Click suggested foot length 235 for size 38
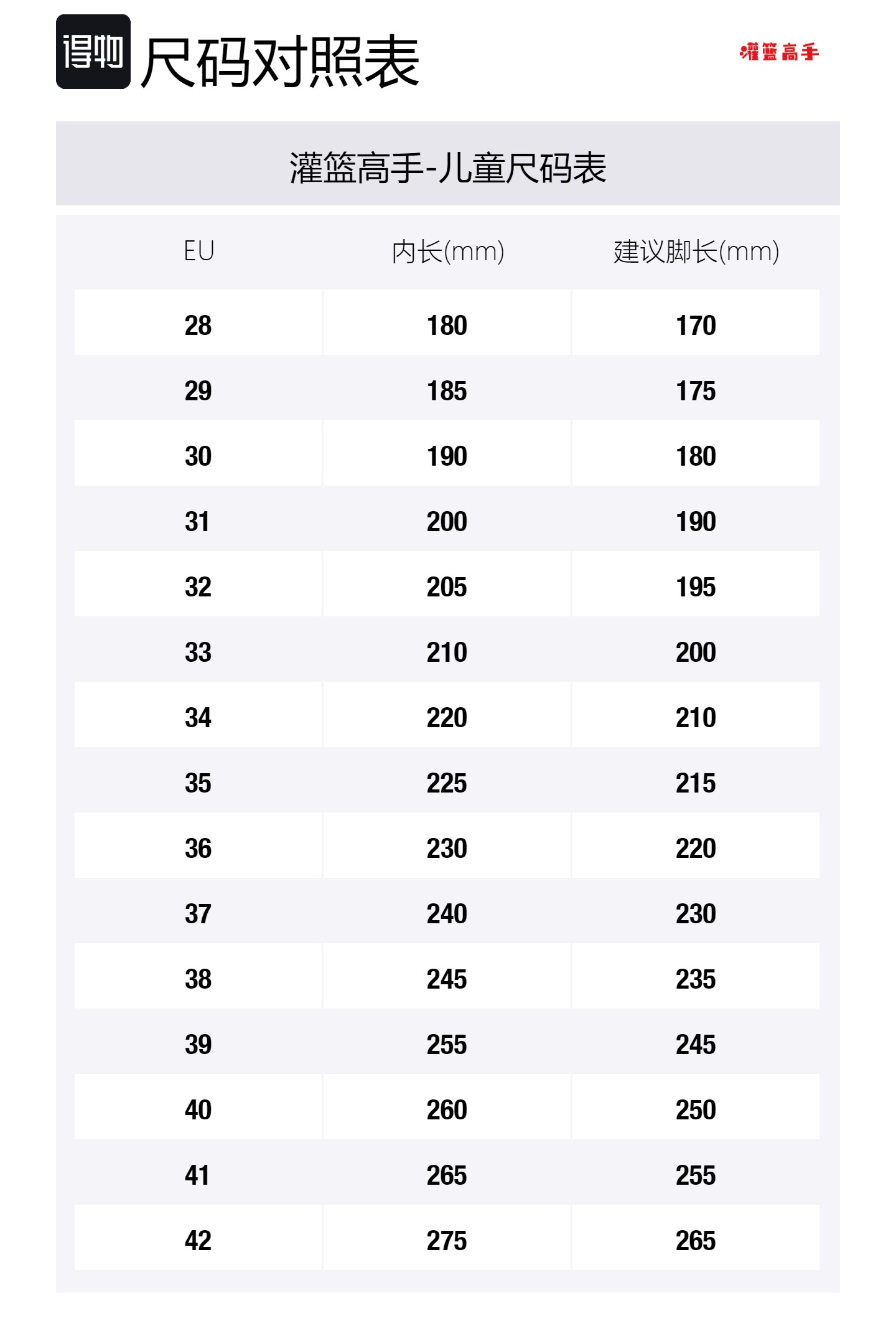The image size is (896, 1341). tap(696, 979)
